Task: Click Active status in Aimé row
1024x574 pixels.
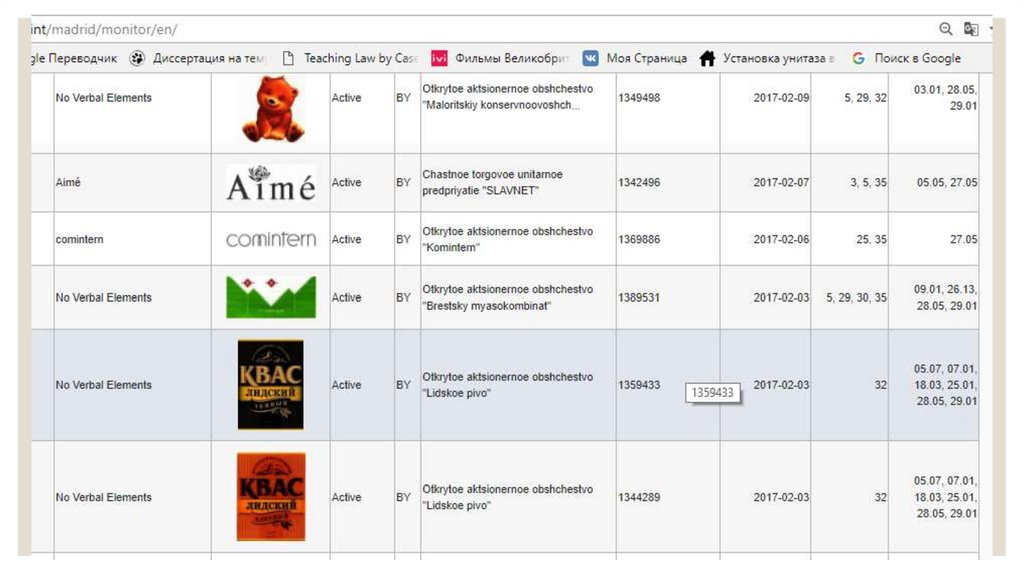Action: point(346,182)
